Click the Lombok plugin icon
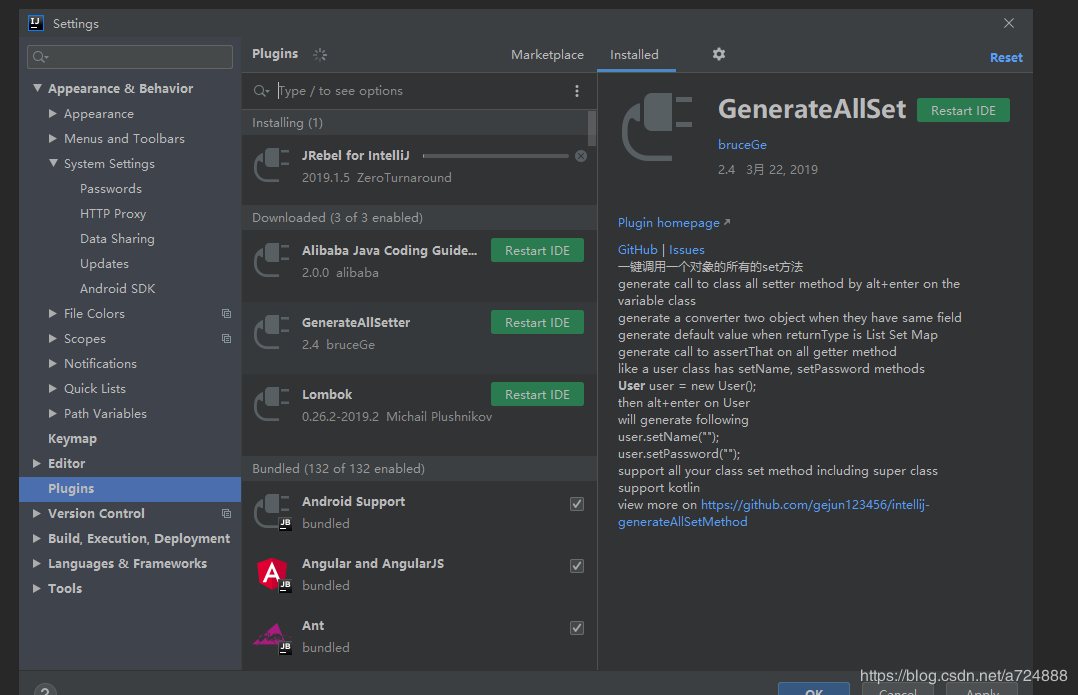 272,405
